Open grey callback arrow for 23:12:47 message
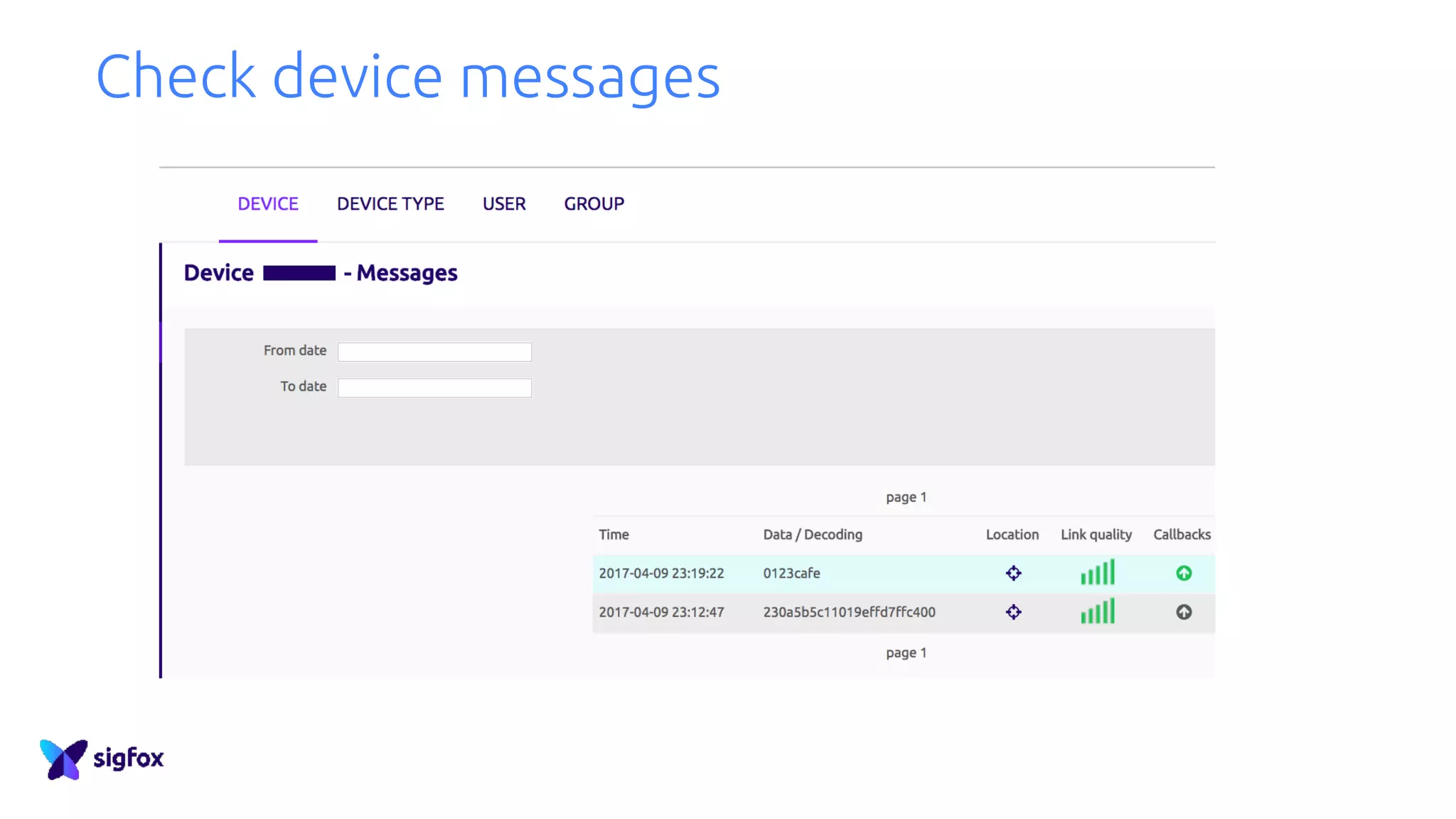The width and height of the screenshot is (1456, 819). (1184, 612)
